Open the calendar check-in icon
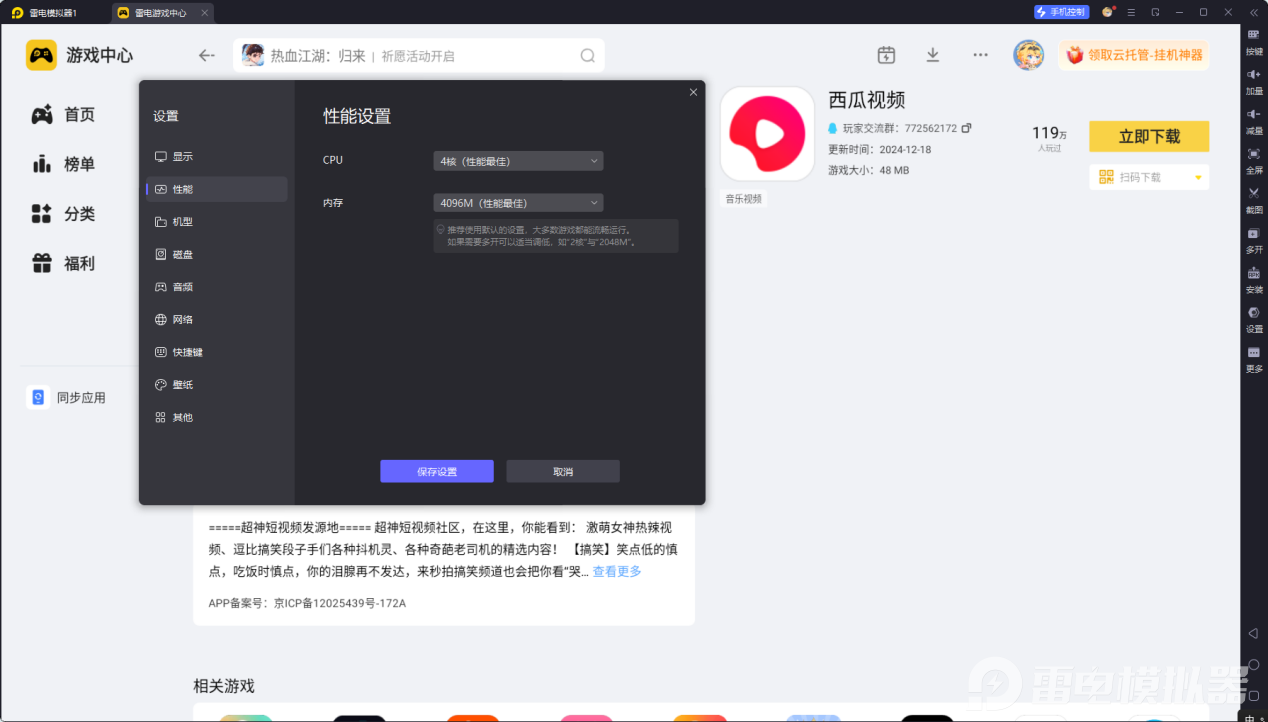This screenshot has width=1268, height=722. (886, 55)
